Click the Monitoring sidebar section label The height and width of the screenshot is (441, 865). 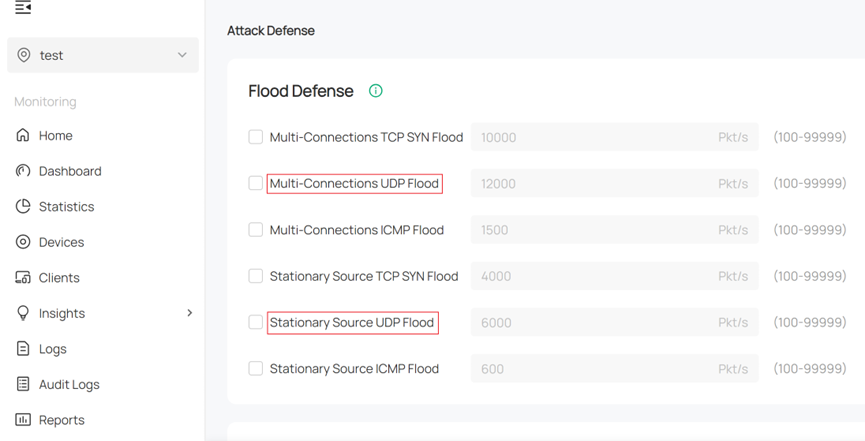tap(45, 102)
